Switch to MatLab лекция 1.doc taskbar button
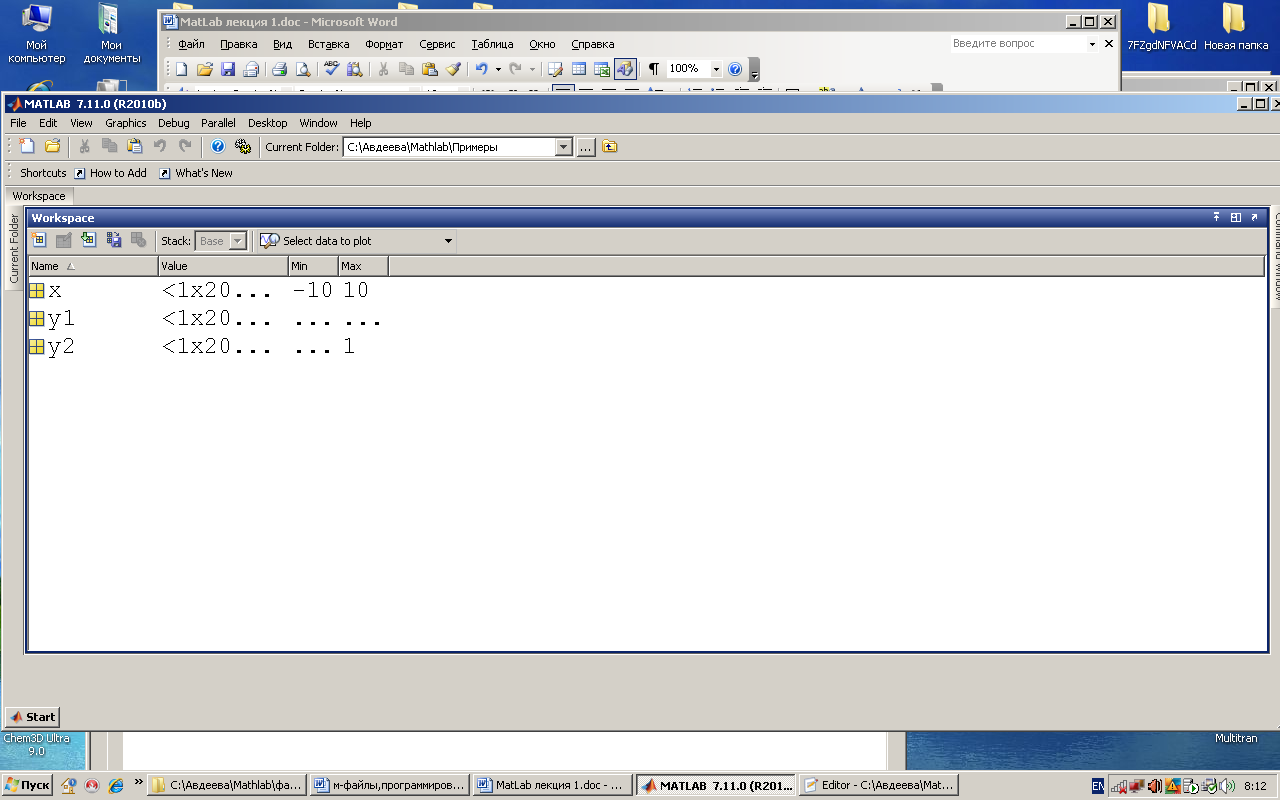Viewport: 1280px width, 800px height. 554,785
